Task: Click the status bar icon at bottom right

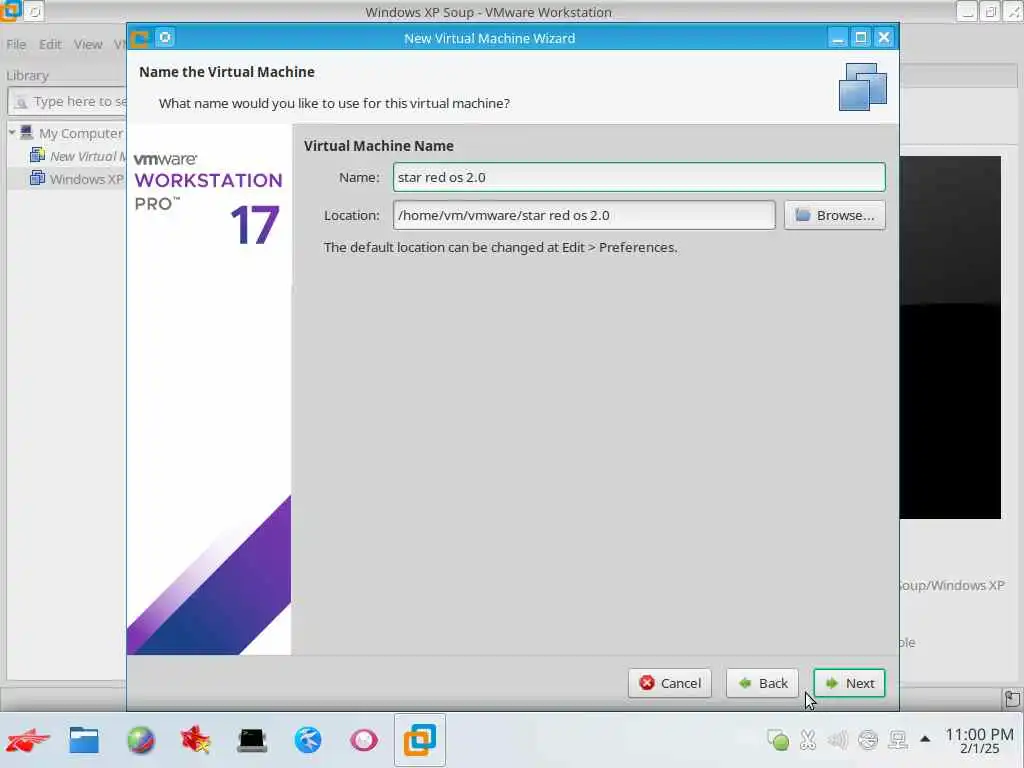Action: pos(1012,699)
